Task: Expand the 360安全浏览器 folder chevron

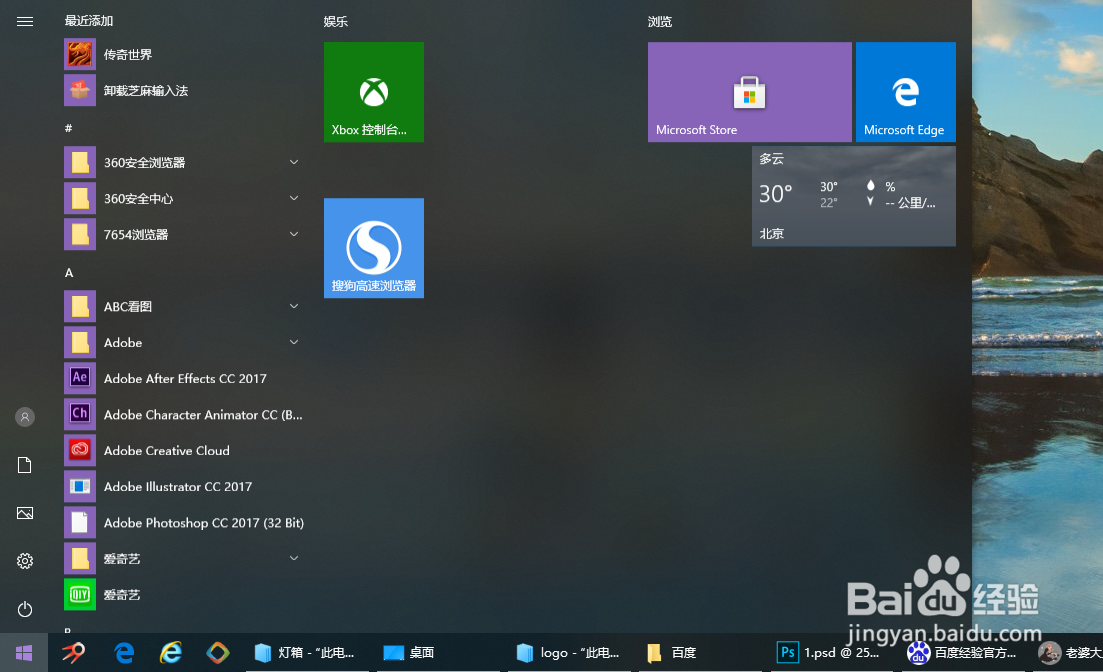Action: 294,163
